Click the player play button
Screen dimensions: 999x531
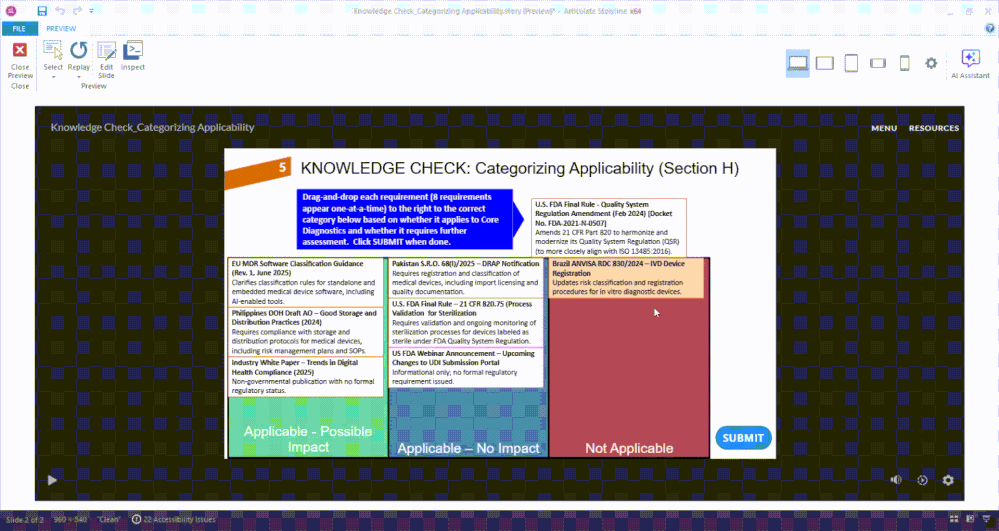52,480
